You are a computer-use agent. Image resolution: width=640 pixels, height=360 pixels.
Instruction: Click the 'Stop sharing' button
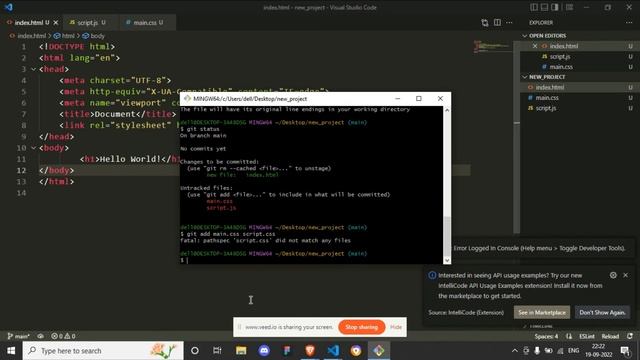pos(361,327)
